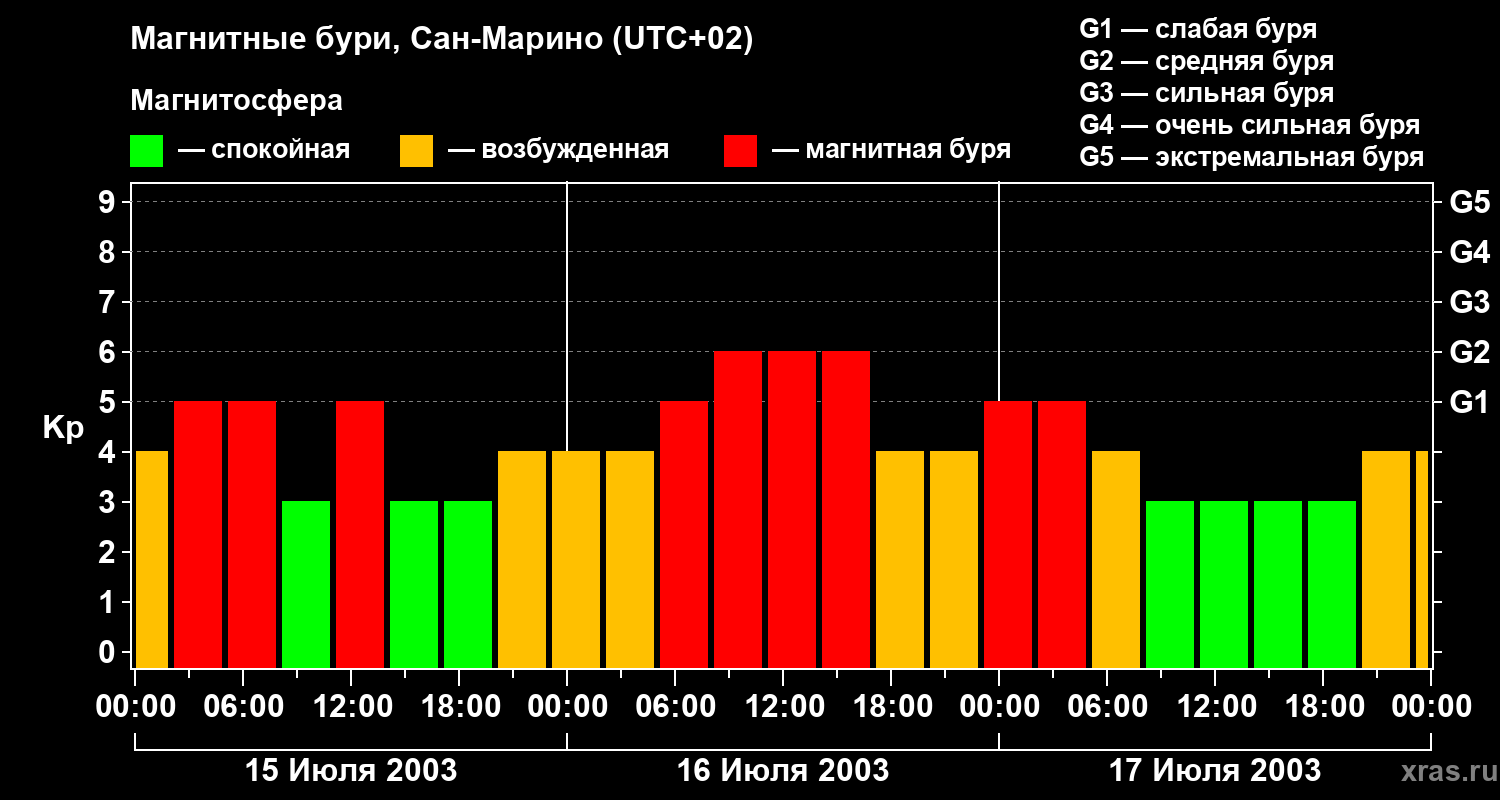Viewport: 1500px width, 800px height.
Task: Click the '15 Июля 2003' date label
Action: [x=351, y=771]
